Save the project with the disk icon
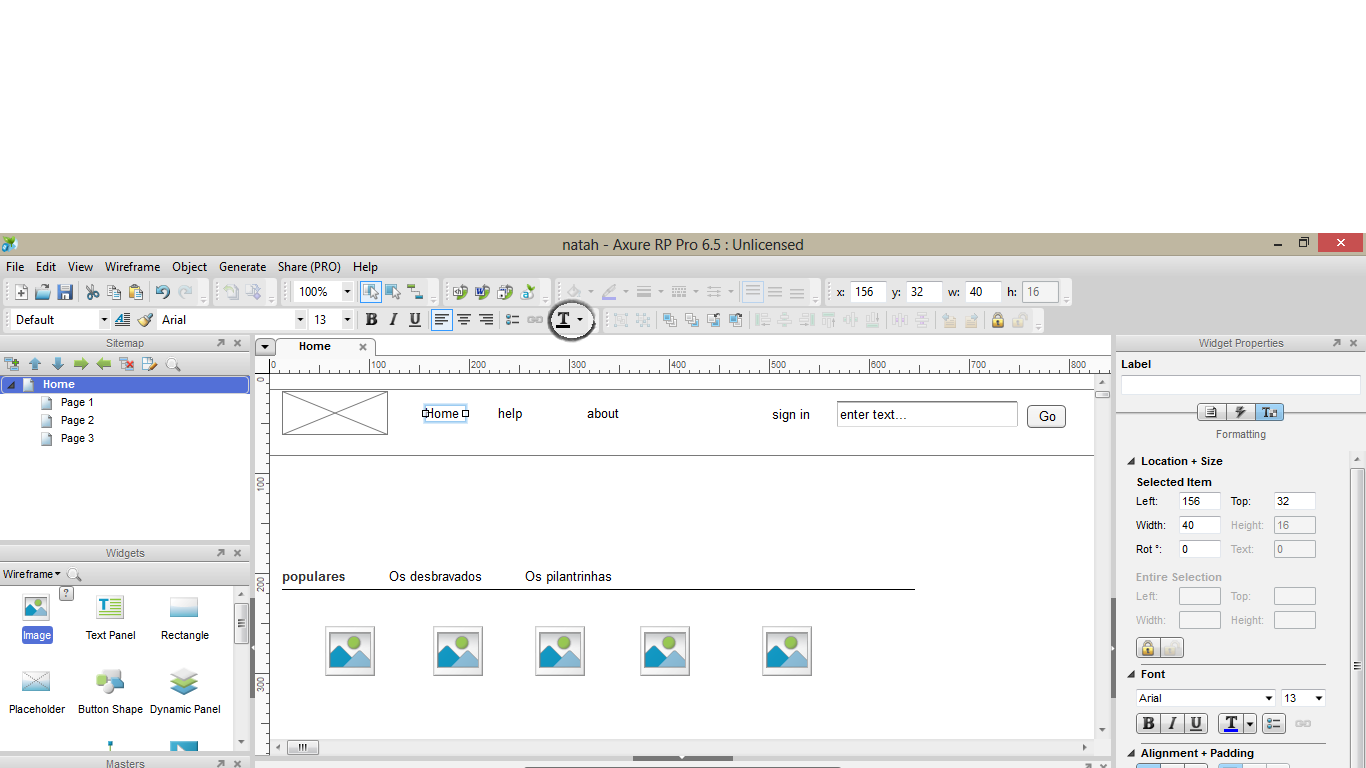The width and height of the screenshot is (1366, 768). (x=65, y=292)
